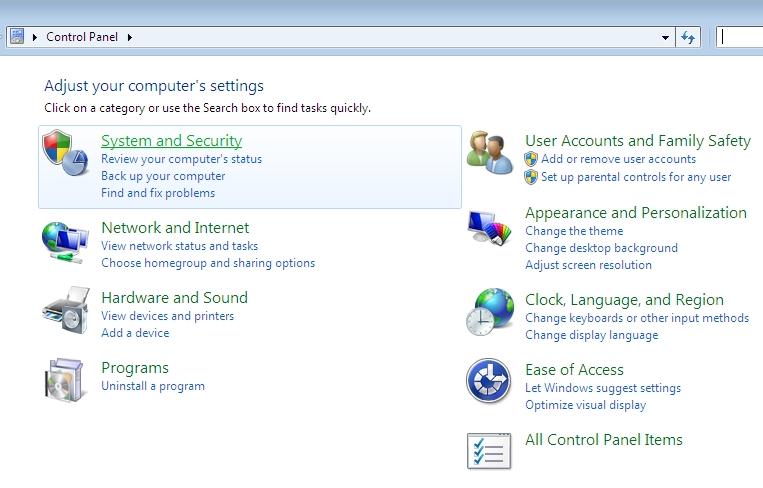The width and height of the screenshot is (763, 488).
Task: Open the address bar history dropdown arrow
Action: pos(666,37)
